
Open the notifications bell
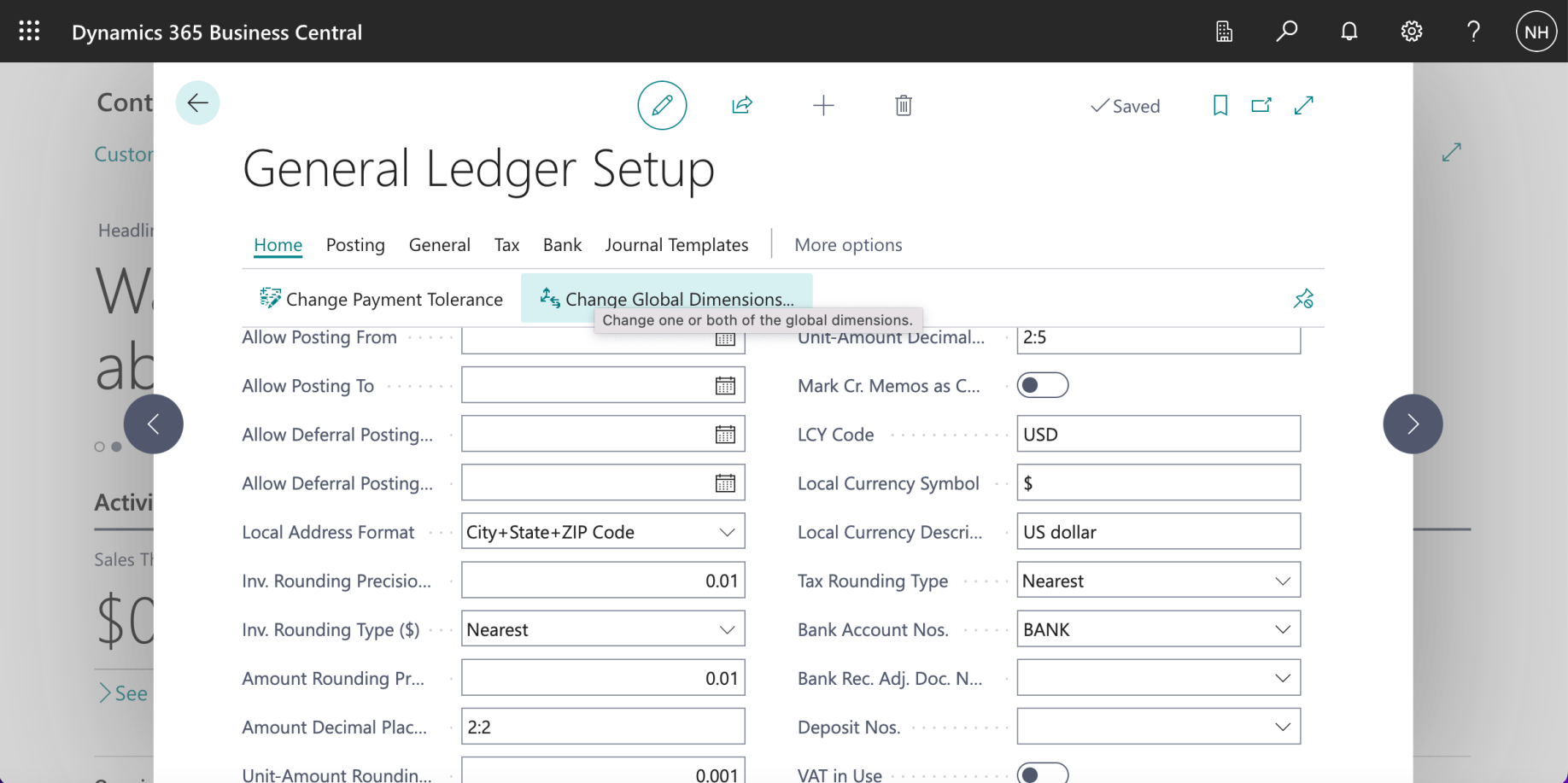tap(1349, 32)
